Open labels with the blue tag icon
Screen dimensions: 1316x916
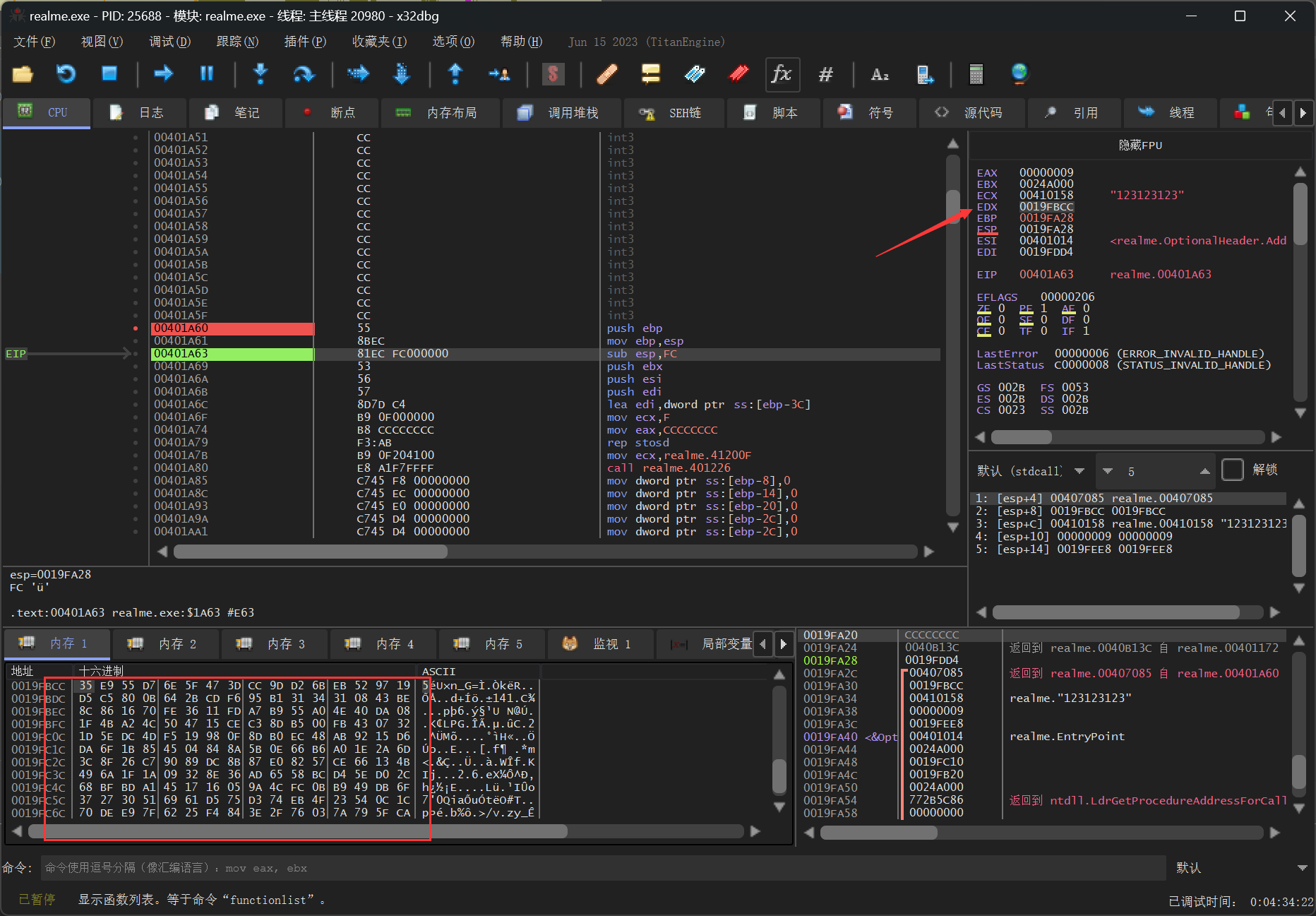[x=695, y=73]
